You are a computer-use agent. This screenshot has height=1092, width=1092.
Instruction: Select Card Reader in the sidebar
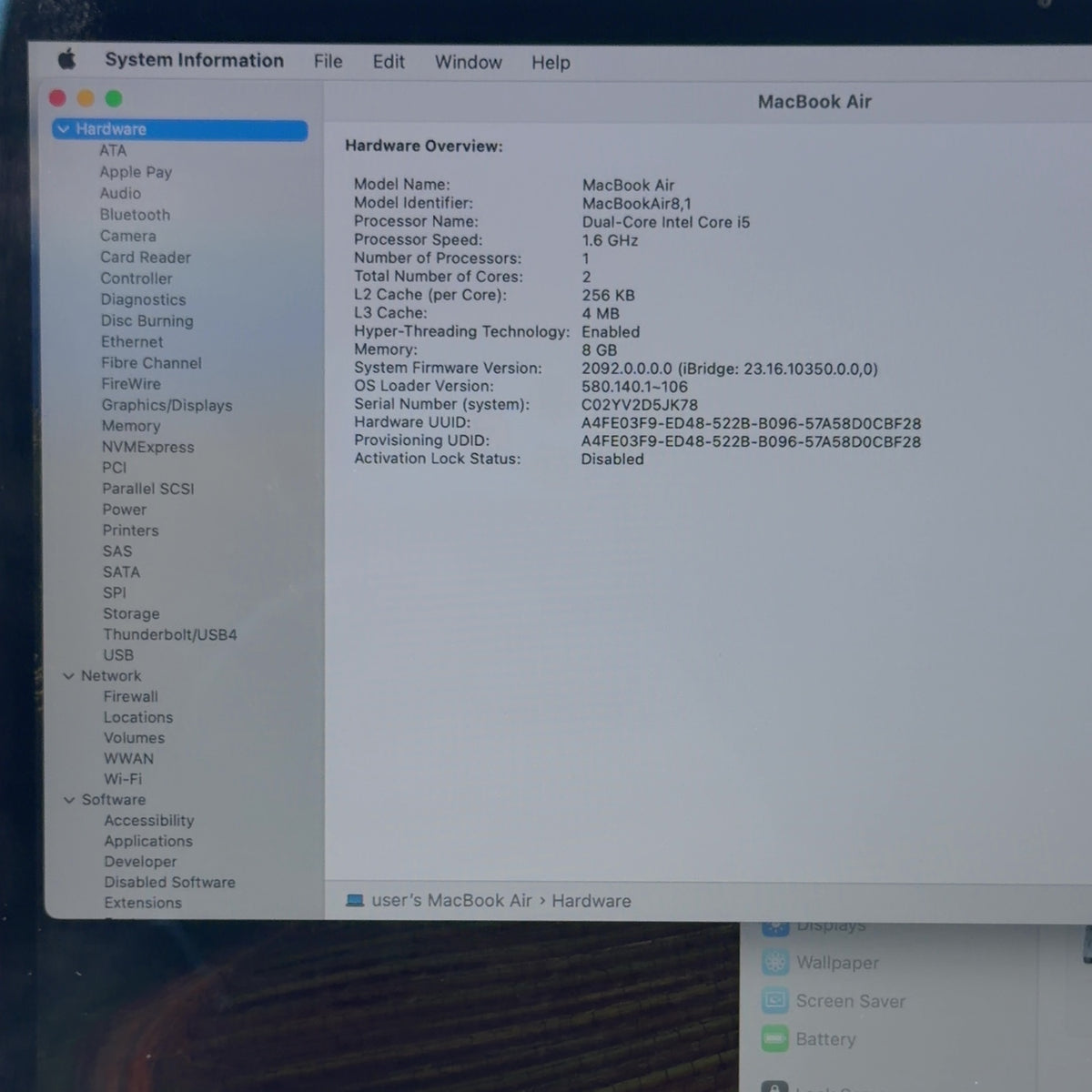[x=146, y=258]
